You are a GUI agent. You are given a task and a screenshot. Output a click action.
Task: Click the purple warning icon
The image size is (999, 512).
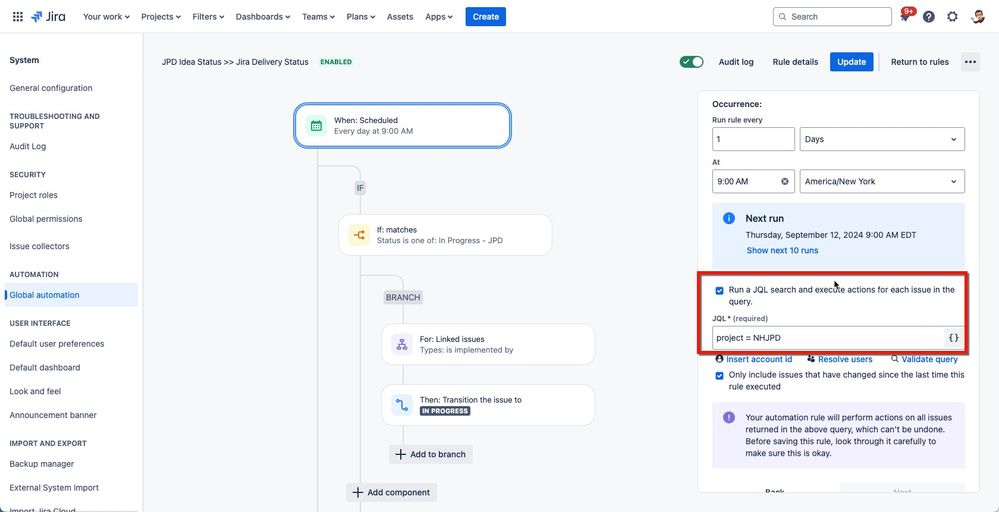click(x=729, y=418)
